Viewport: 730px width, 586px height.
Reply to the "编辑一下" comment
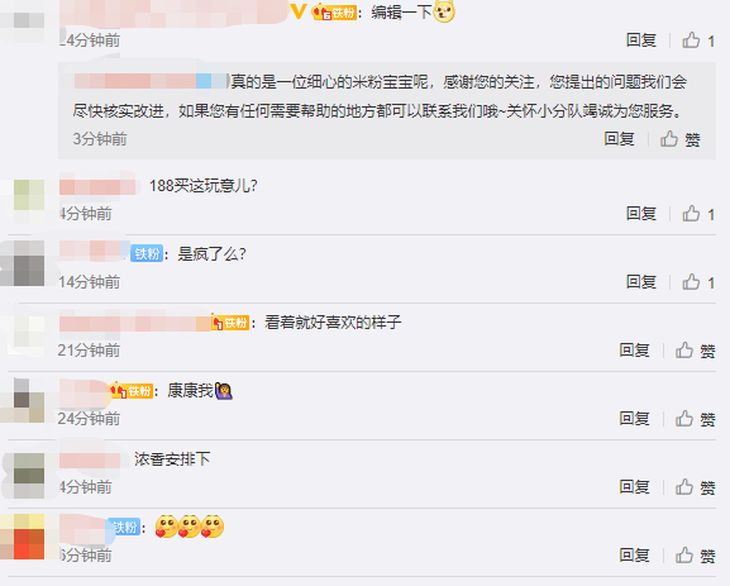(x=641, y=40)
